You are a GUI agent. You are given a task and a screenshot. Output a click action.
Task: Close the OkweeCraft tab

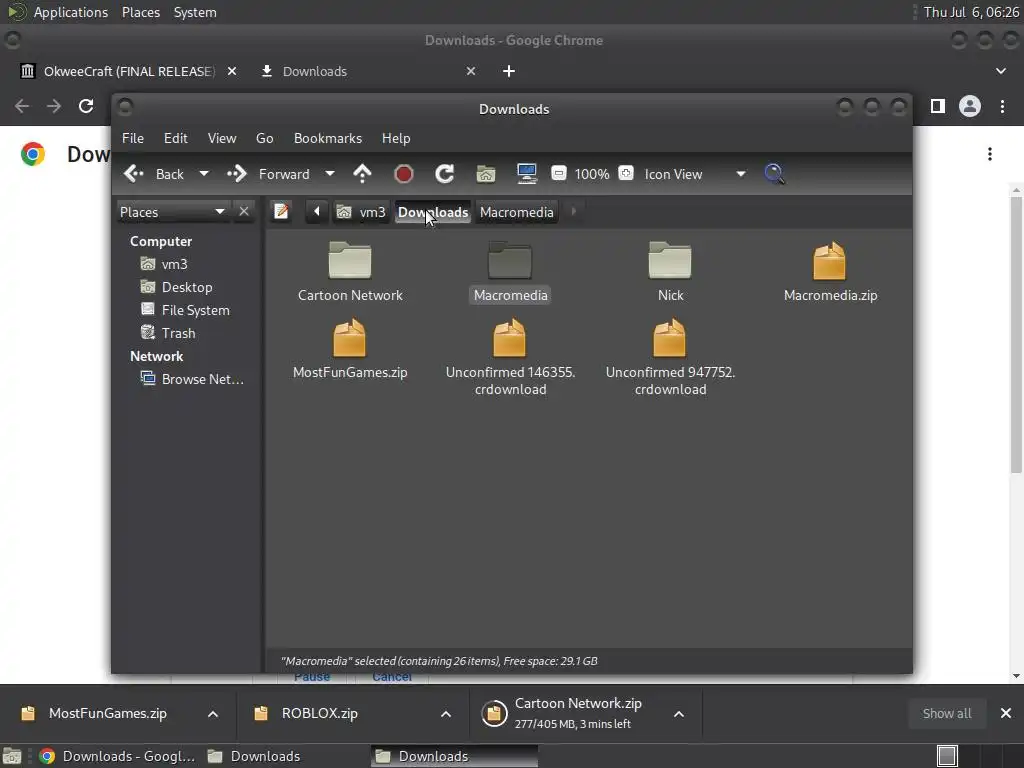click(232, 71)
